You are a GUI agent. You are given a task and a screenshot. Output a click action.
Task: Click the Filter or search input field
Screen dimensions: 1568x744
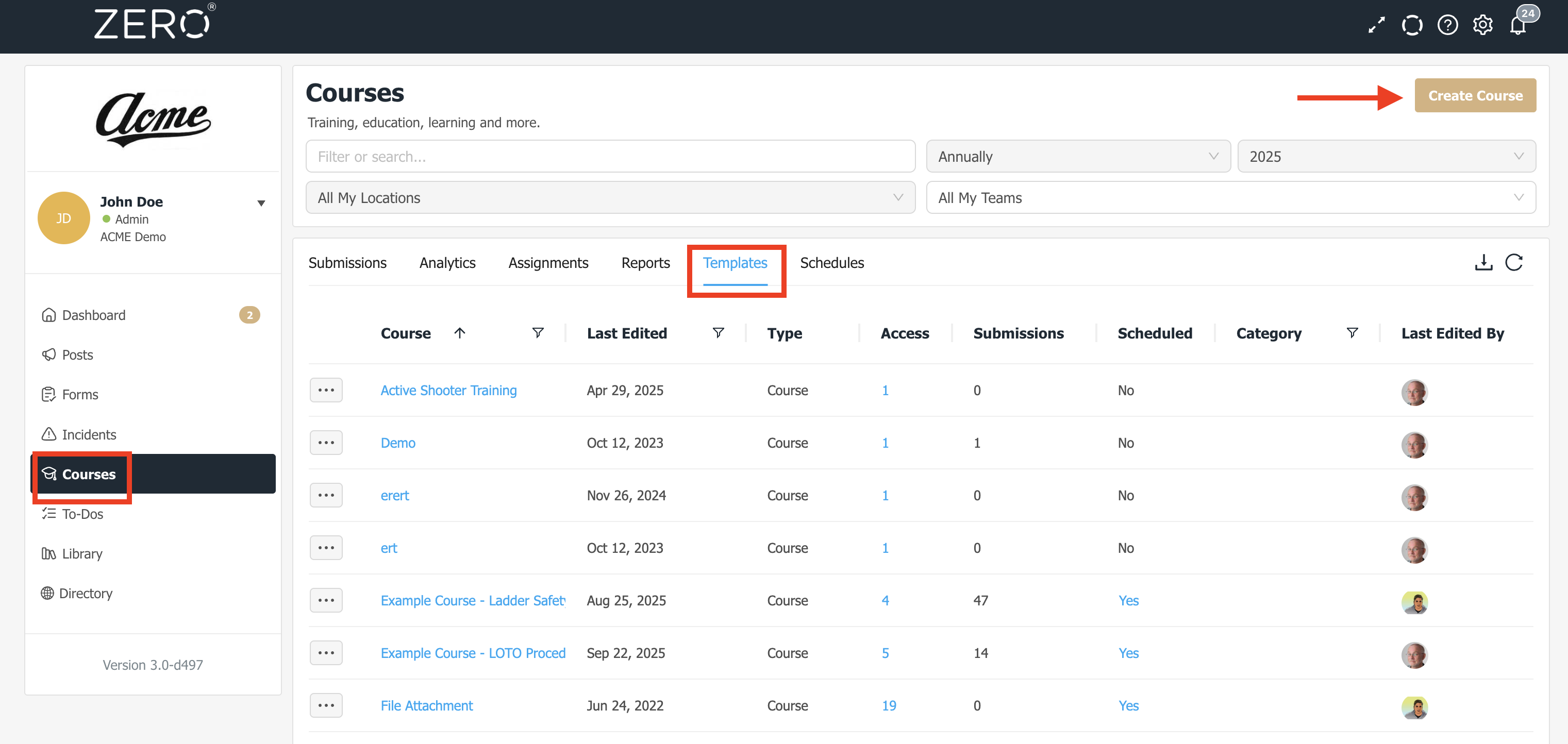tap(610, 156)
